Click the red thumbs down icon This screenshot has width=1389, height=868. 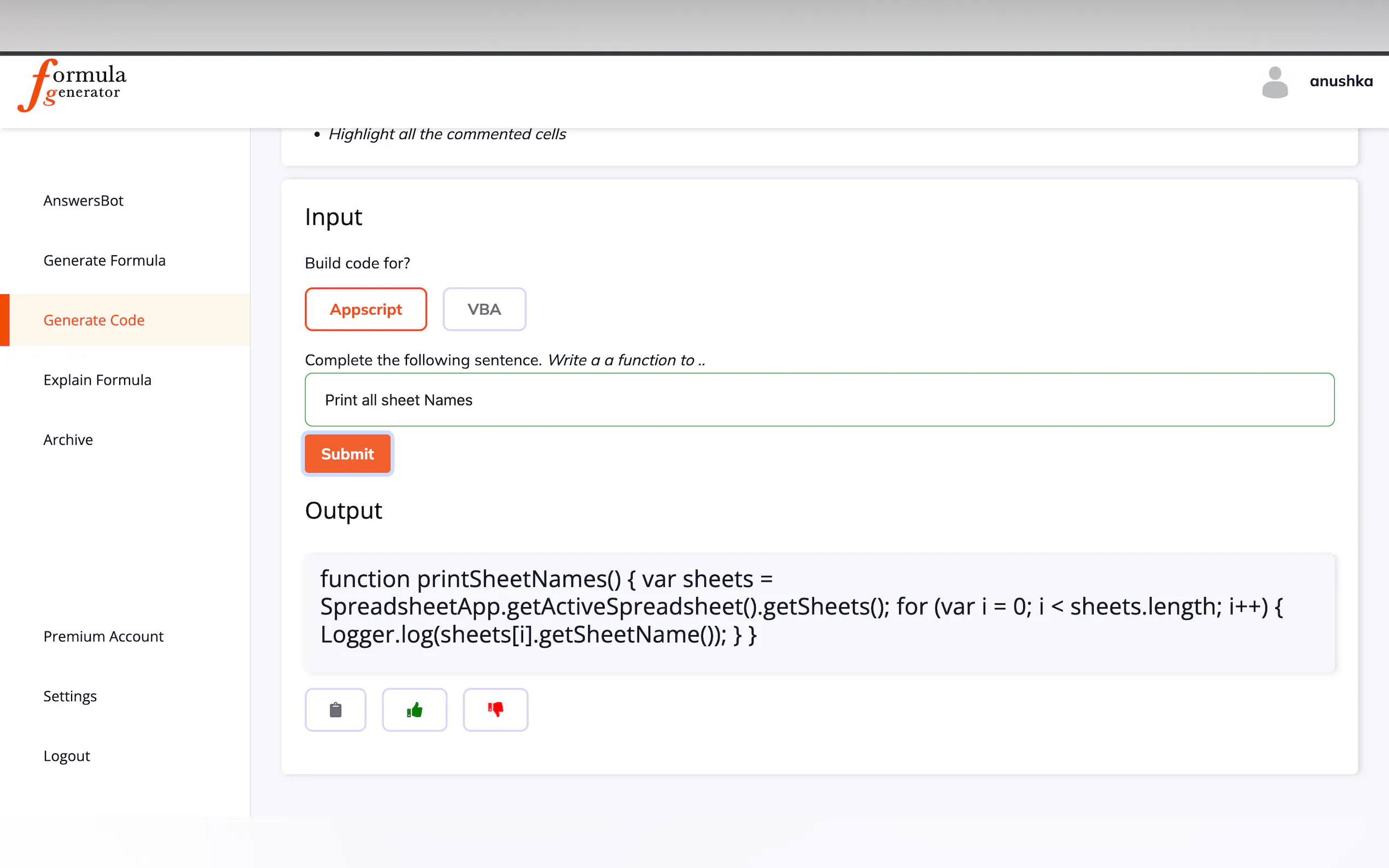click(x=495, y=709)
